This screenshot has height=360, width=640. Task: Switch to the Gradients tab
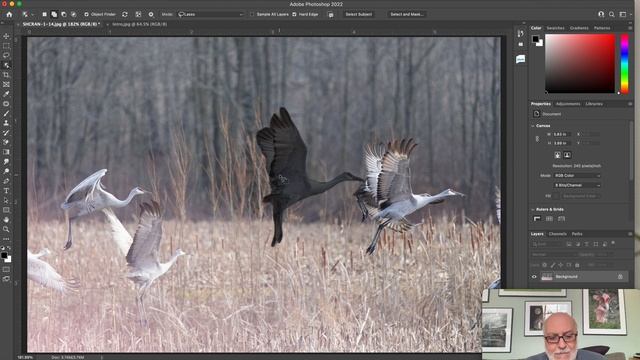pos(579,28)
